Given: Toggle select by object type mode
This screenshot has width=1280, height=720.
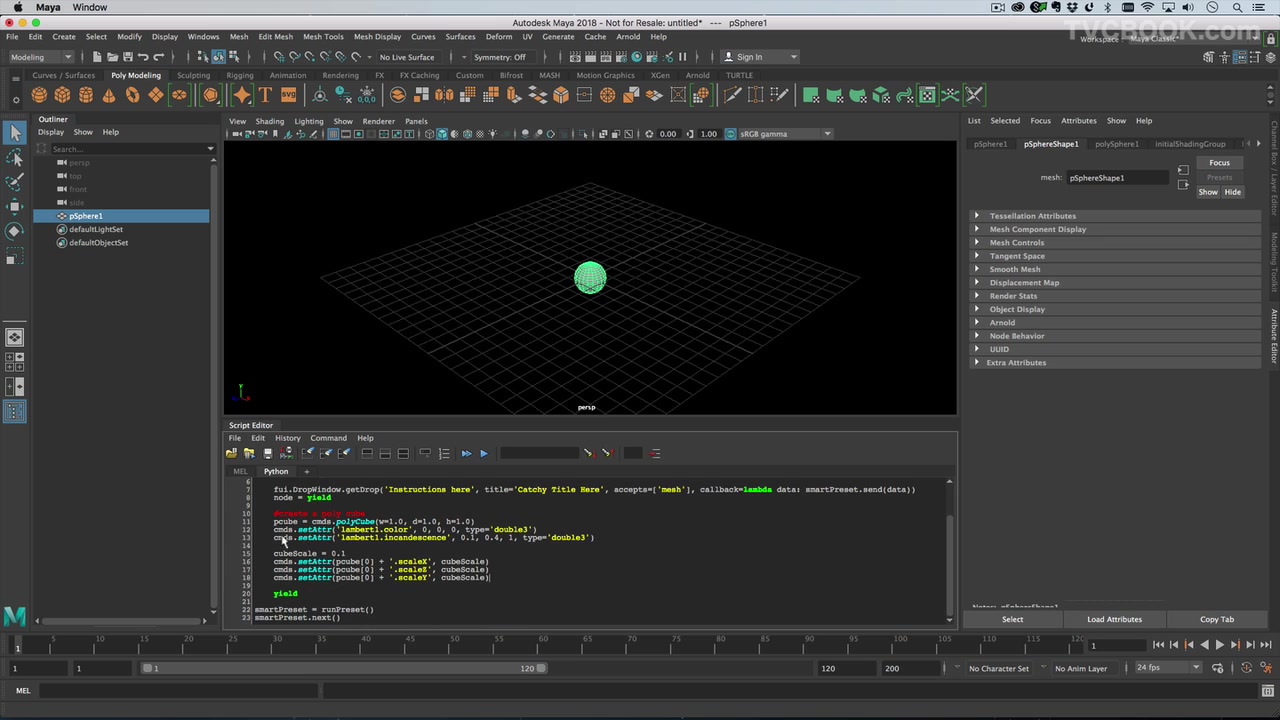Looking at the screenshot, I should [x=218, y=57].
